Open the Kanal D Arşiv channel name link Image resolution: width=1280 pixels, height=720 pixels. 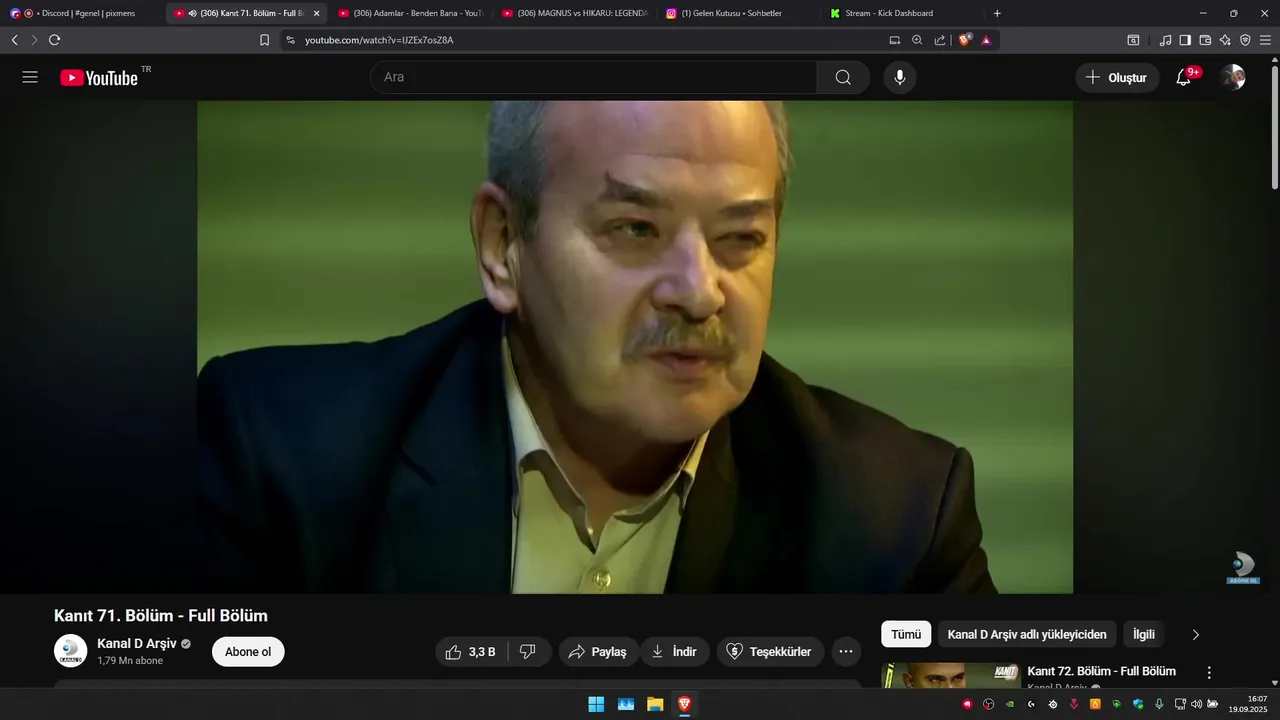(136, 643)
